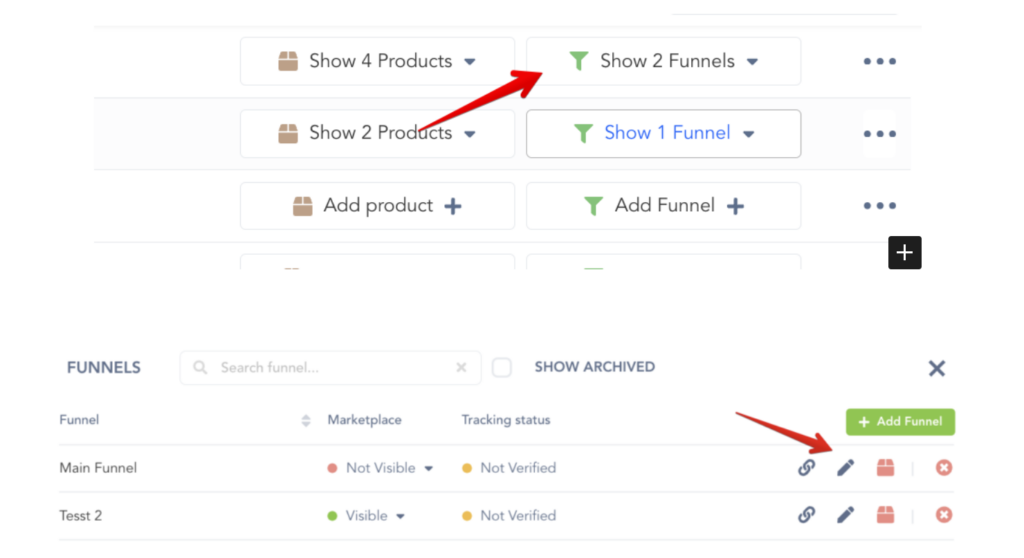Expand the Show 2 Funnels dropdown
1024x558 pixels.
click(x=663, y=61)
